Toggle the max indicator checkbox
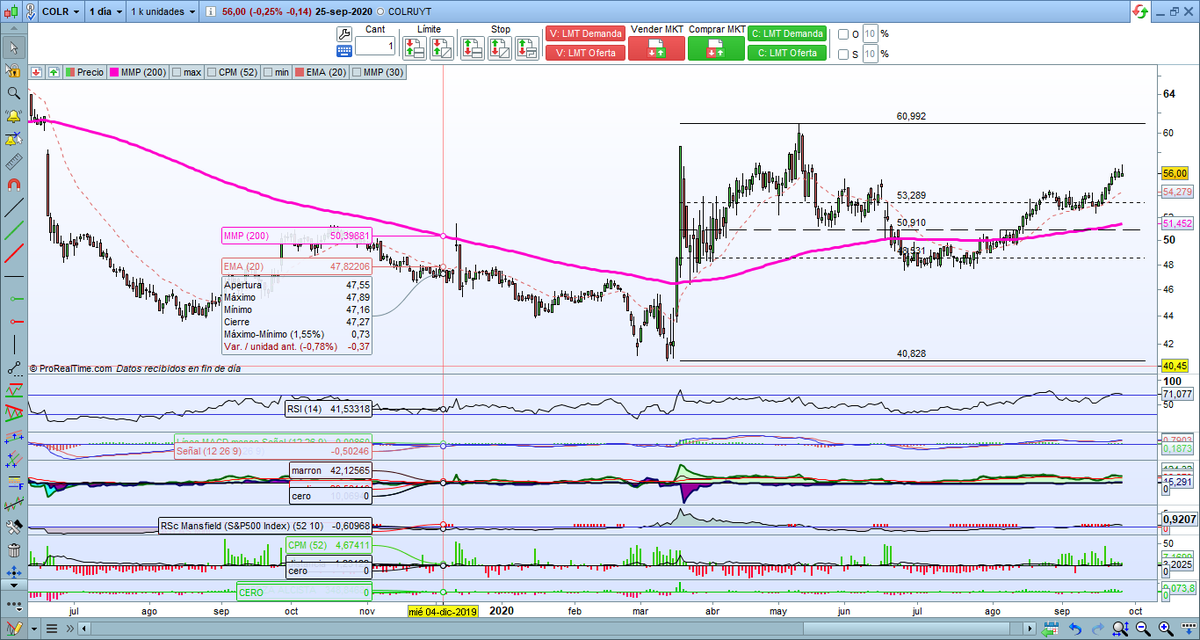 point(176,72)
